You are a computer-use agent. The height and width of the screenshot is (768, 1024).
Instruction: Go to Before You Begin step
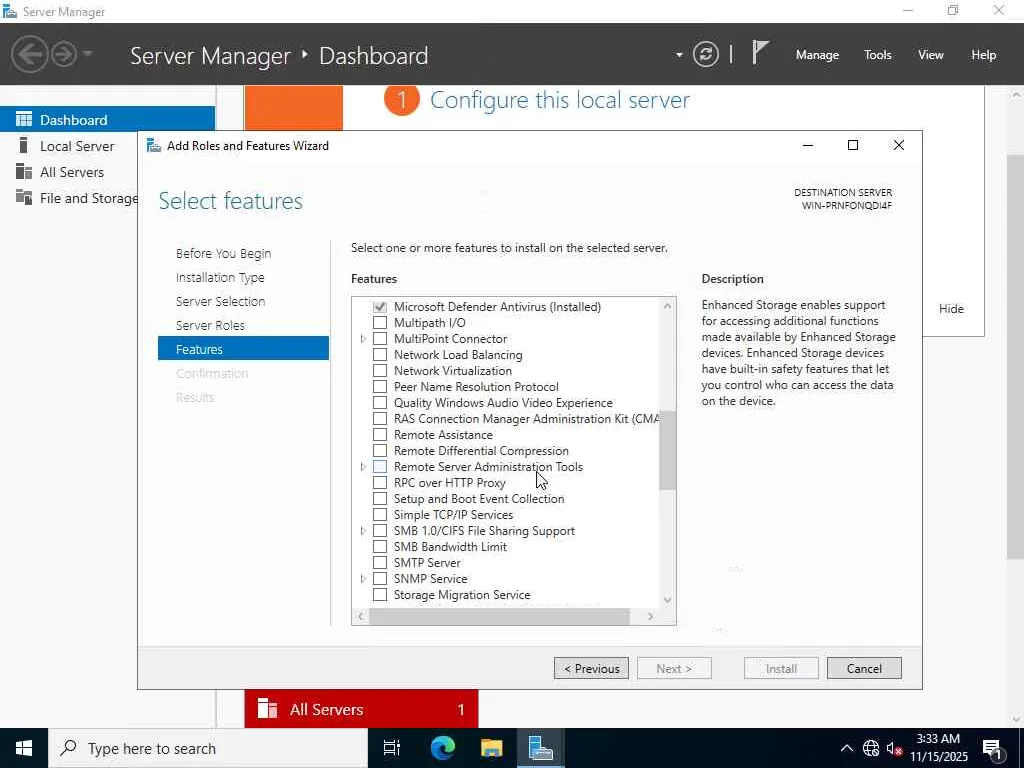click(x=223, y=253)
